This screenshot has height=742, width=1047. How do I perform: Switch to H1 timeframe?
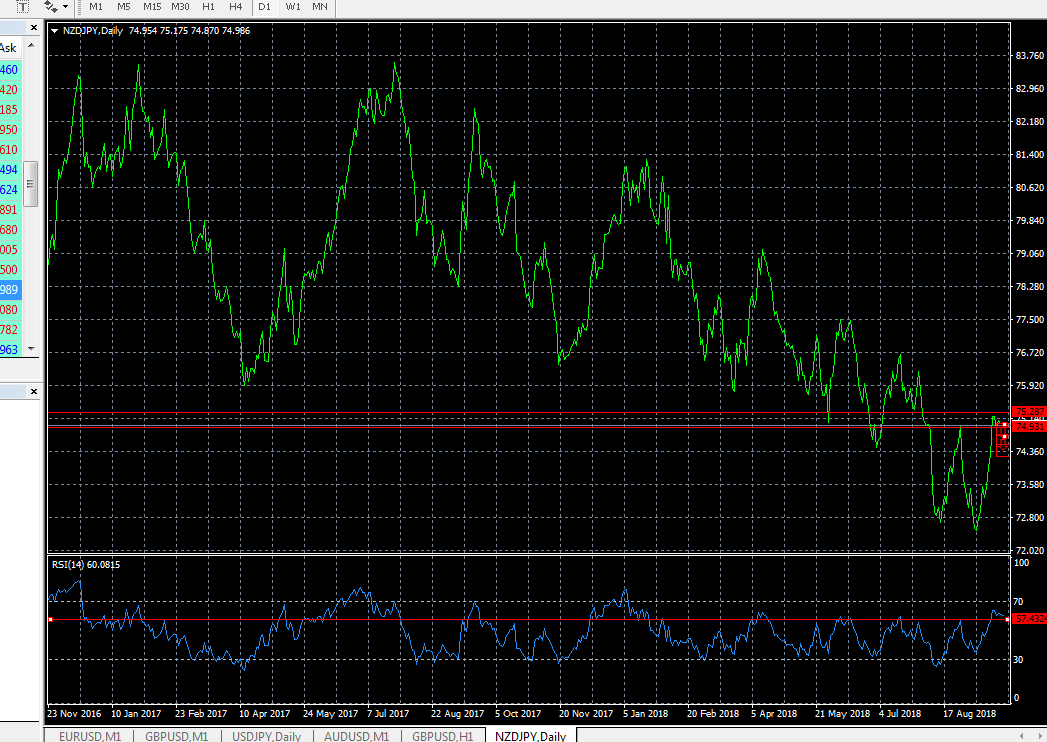pos(208,7)
